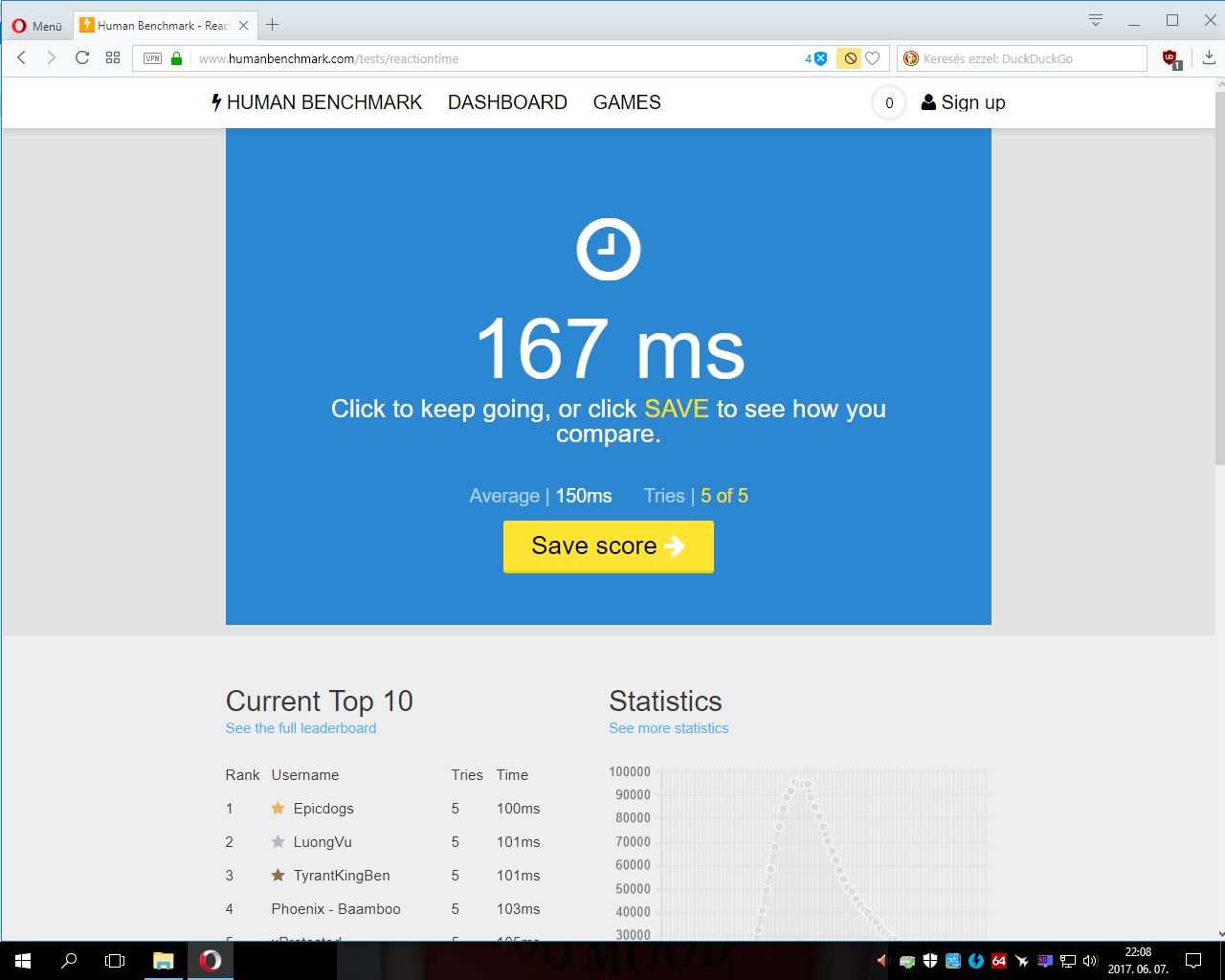Reload the current page
This screenshot has height=980, width=1225.
tap(82, 58)
